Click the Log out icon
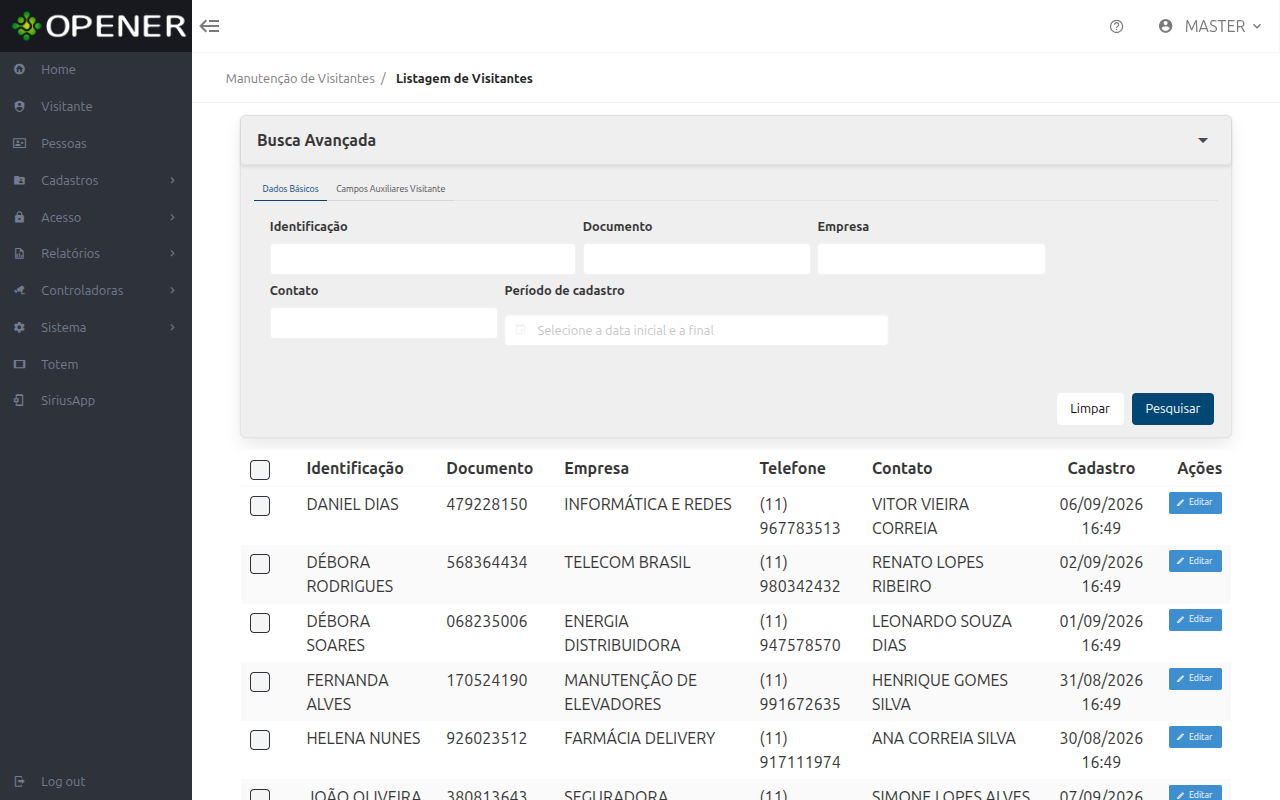The image size is (1280, 800). 19,782
